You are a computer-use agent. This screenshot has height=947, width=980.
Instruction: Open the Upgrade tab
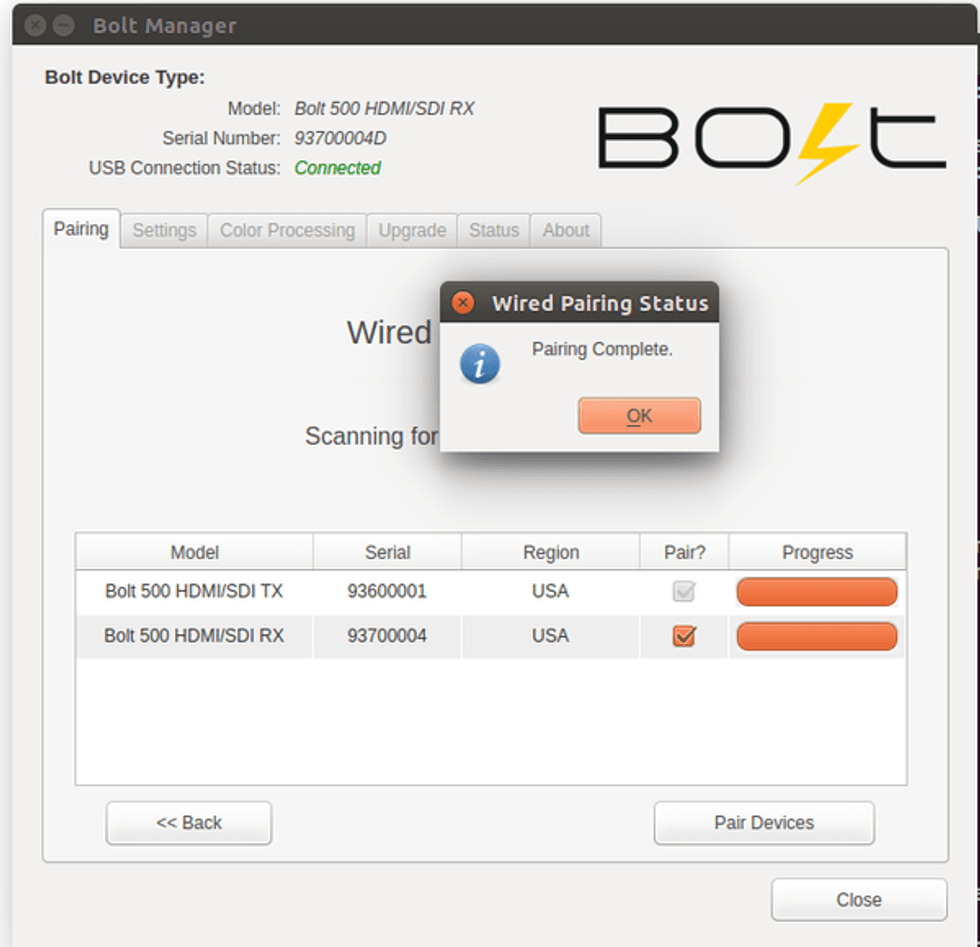(412, 231)
